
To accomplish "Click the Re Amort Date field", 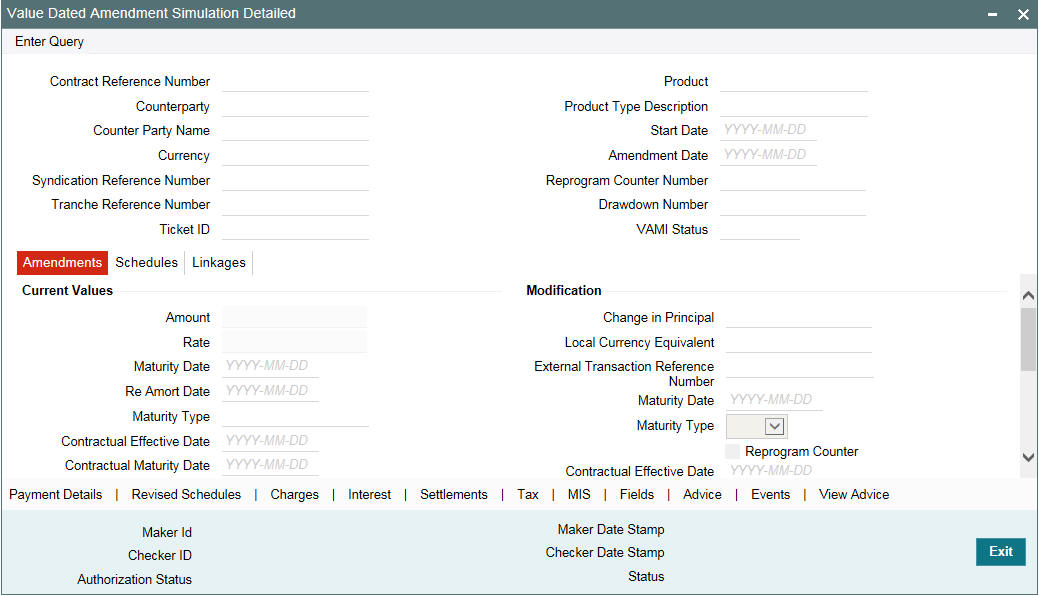I will (270, 391).
